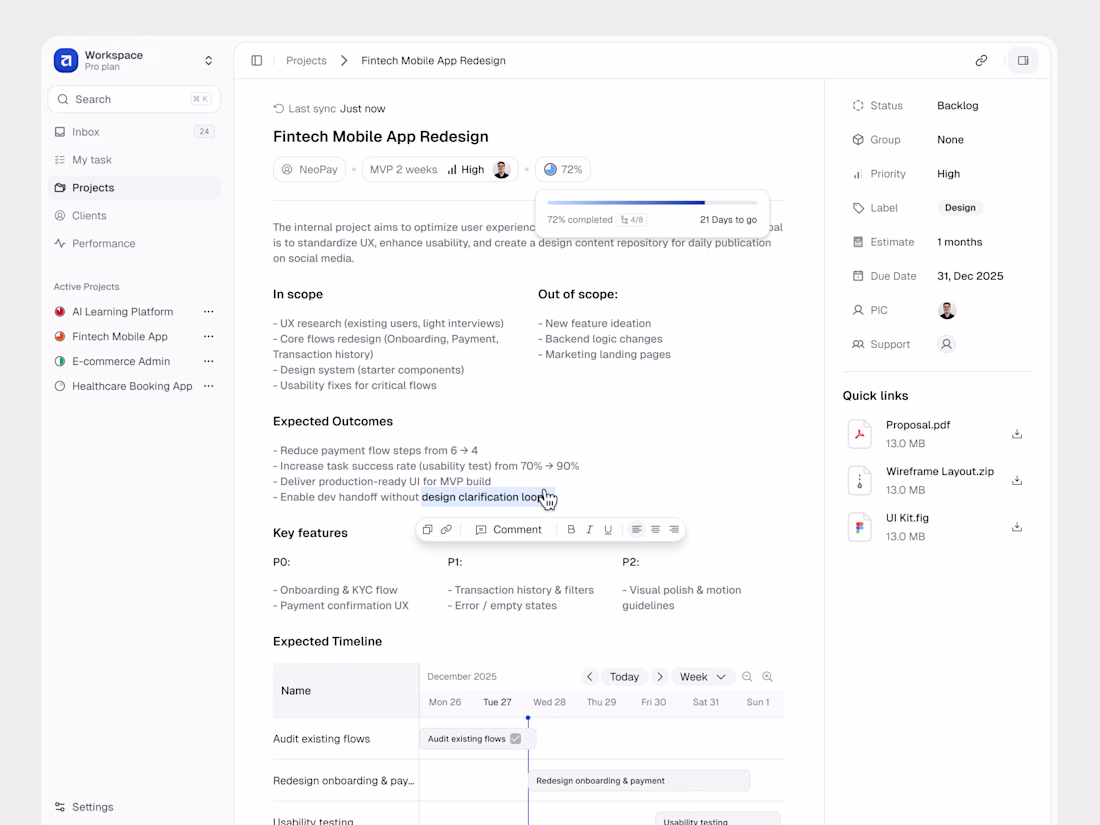Click the 72% completion progress bar
This screenshot has width=1100, height=825.
652,202
